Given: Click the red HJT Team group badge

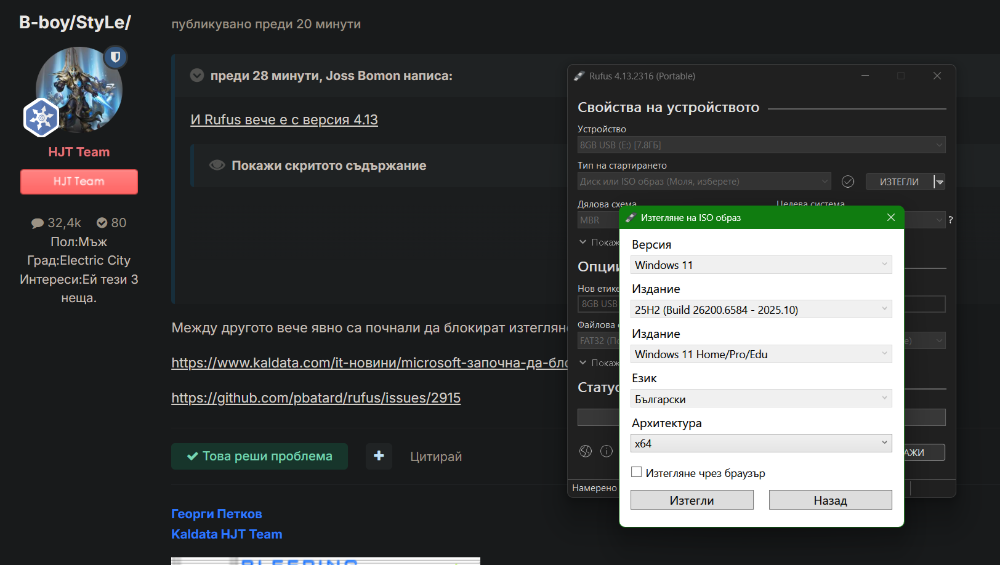Looking at the screenshot, I should [x=79, y=181].
